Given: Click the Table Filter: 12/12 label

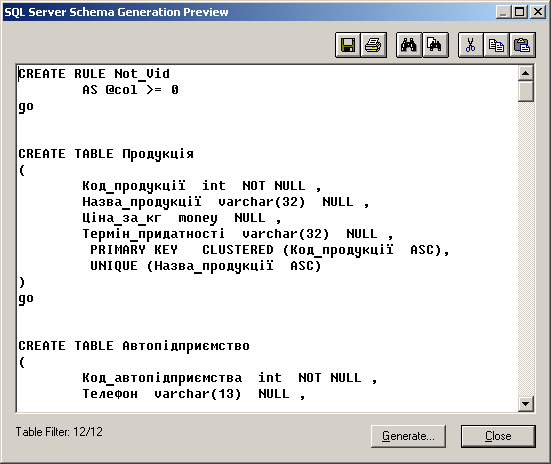Looking at the screenshot, I should pyautogui.click(x=59, y=432).
